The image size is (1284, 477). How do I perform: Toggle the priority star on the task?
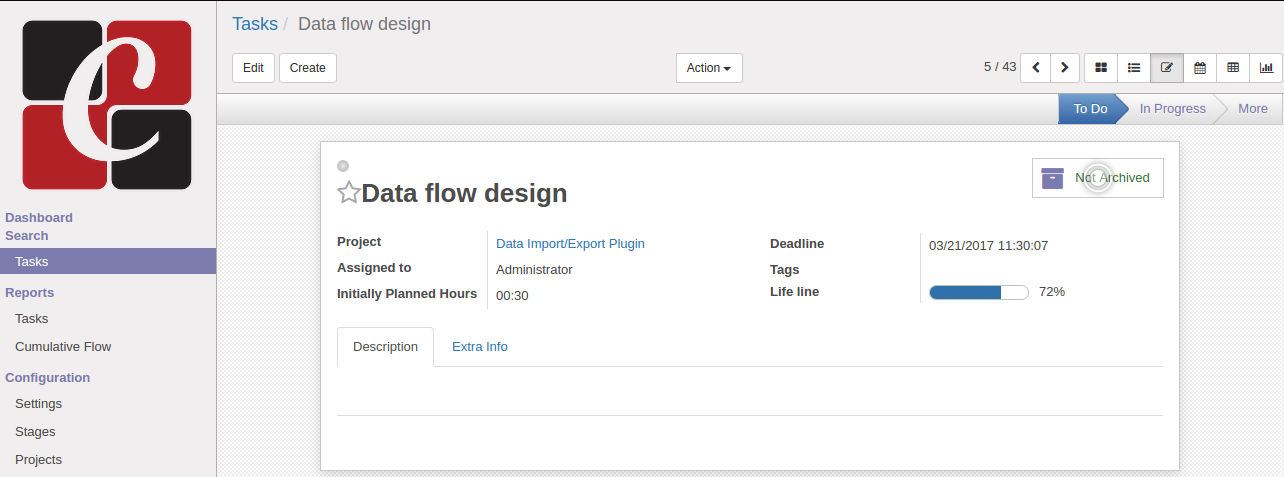point(348,193)
